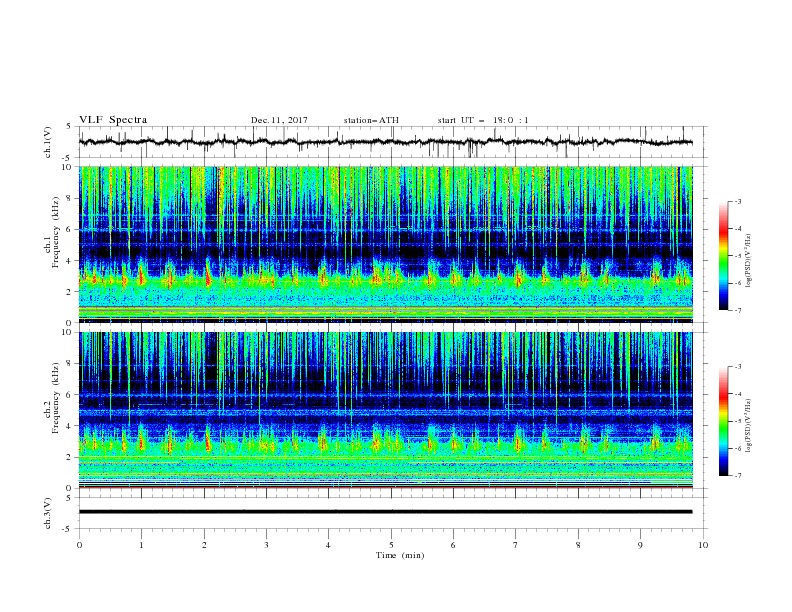Select the "start UT = 18:0 :1" text
This screenshot has height=612, width=792.
click(x=483, y=120)
